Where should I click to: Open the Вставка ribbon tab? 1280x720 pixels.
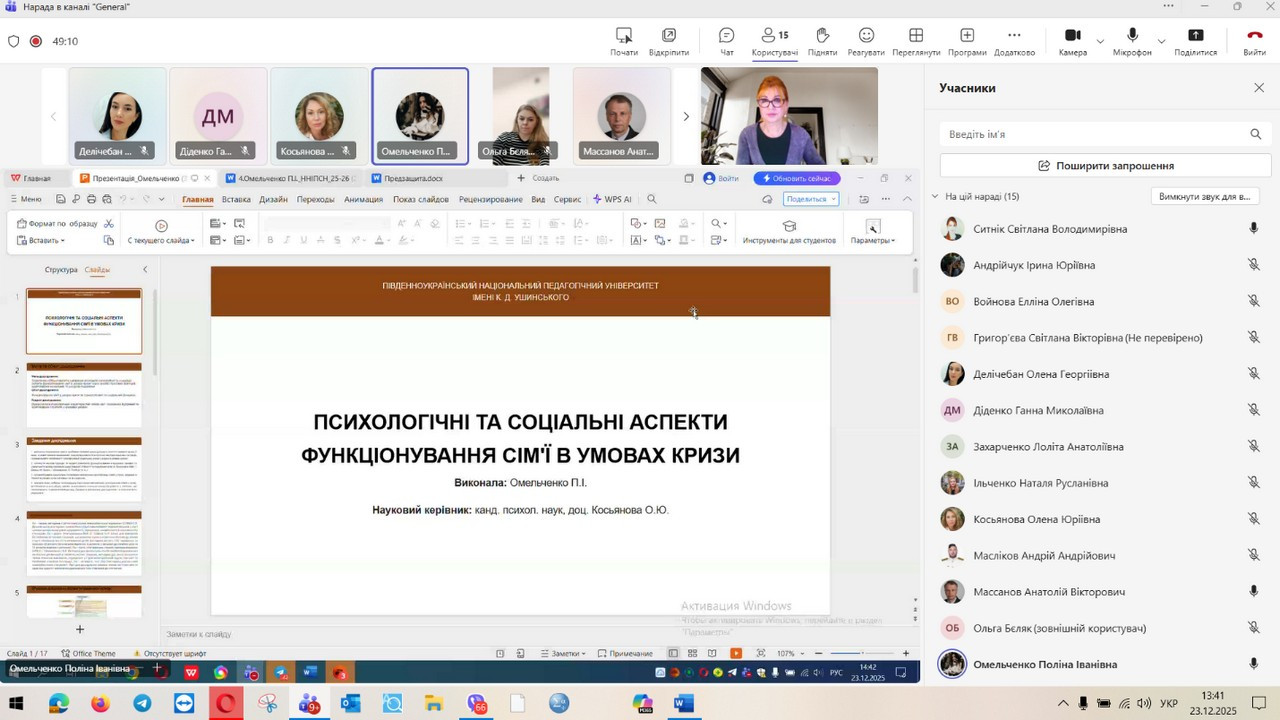click(236, 199)
